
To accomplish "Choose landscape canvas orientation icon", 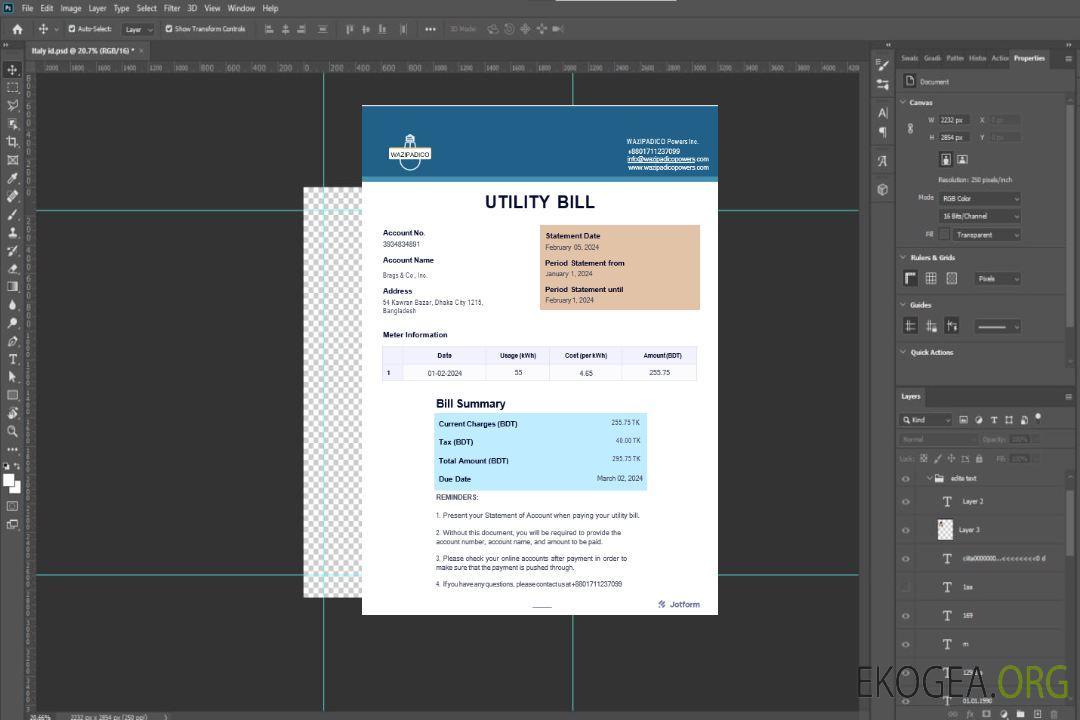I will (x=962, y=159).
